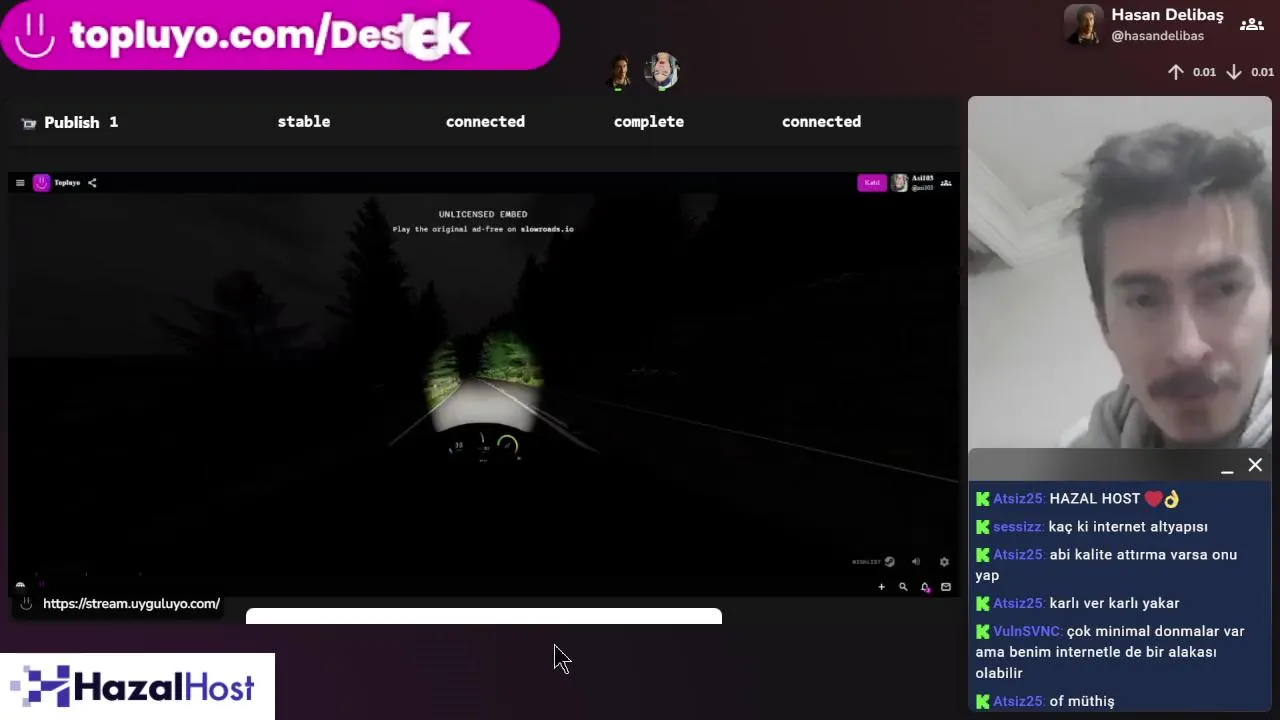Click the webcam video of Hasan Delibaş

tap(1120, 272)
